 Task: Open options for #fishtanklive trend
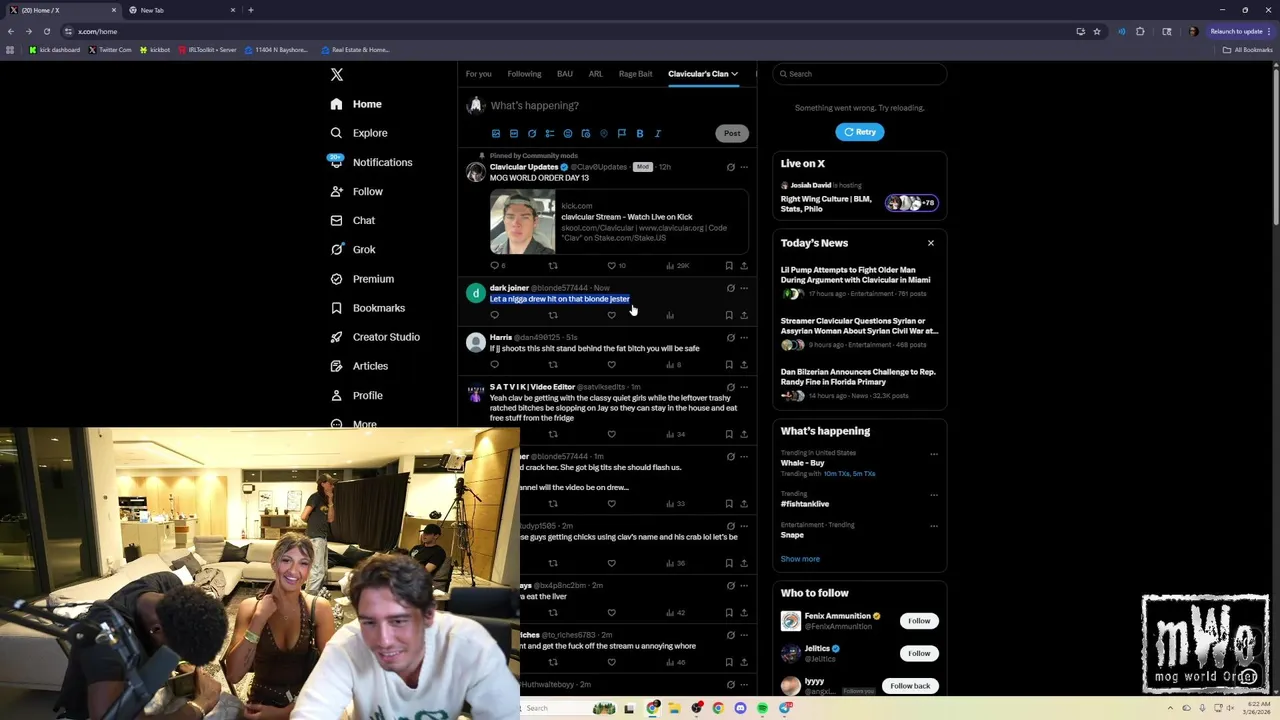pyautogui.click(x=934, y=495)
